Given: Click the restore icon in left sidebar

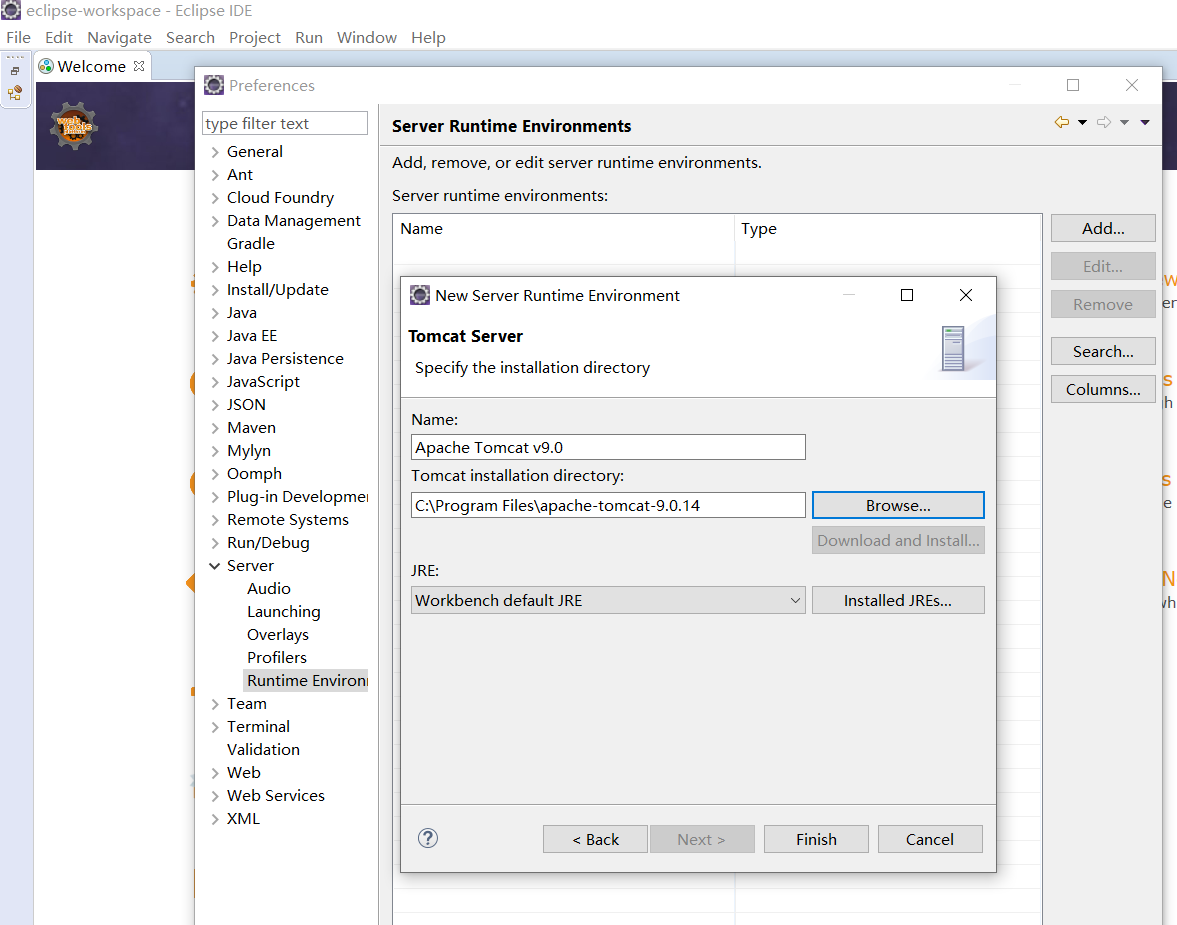Looking at the screenshot, I should 15,71.
